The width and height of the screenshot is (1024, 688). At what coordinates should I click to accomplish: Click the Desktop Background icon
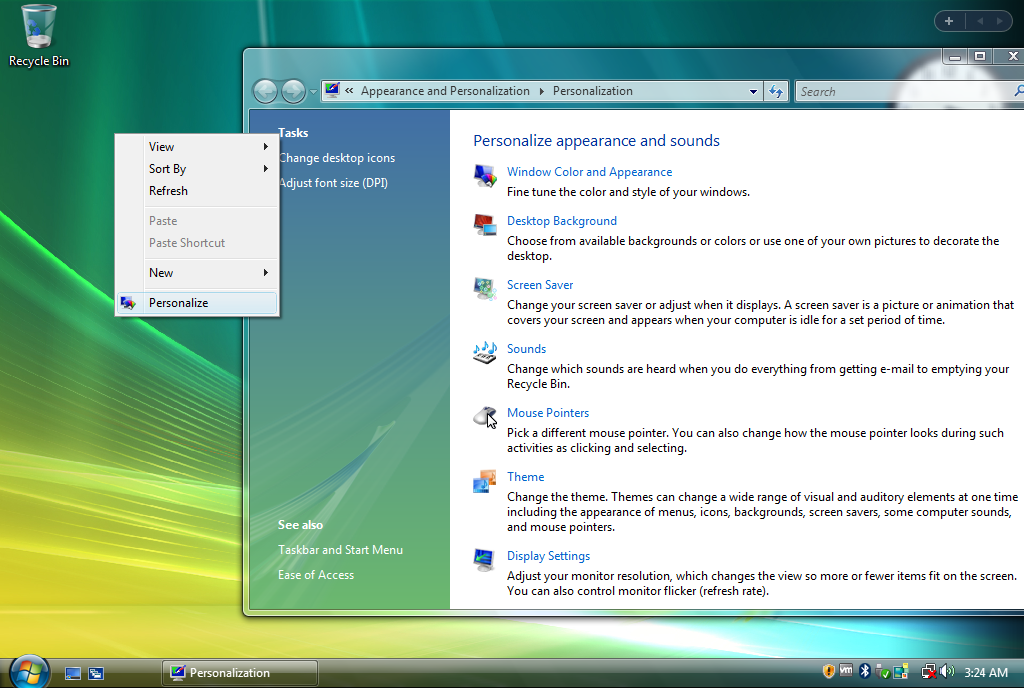click(x=485, y=225)
